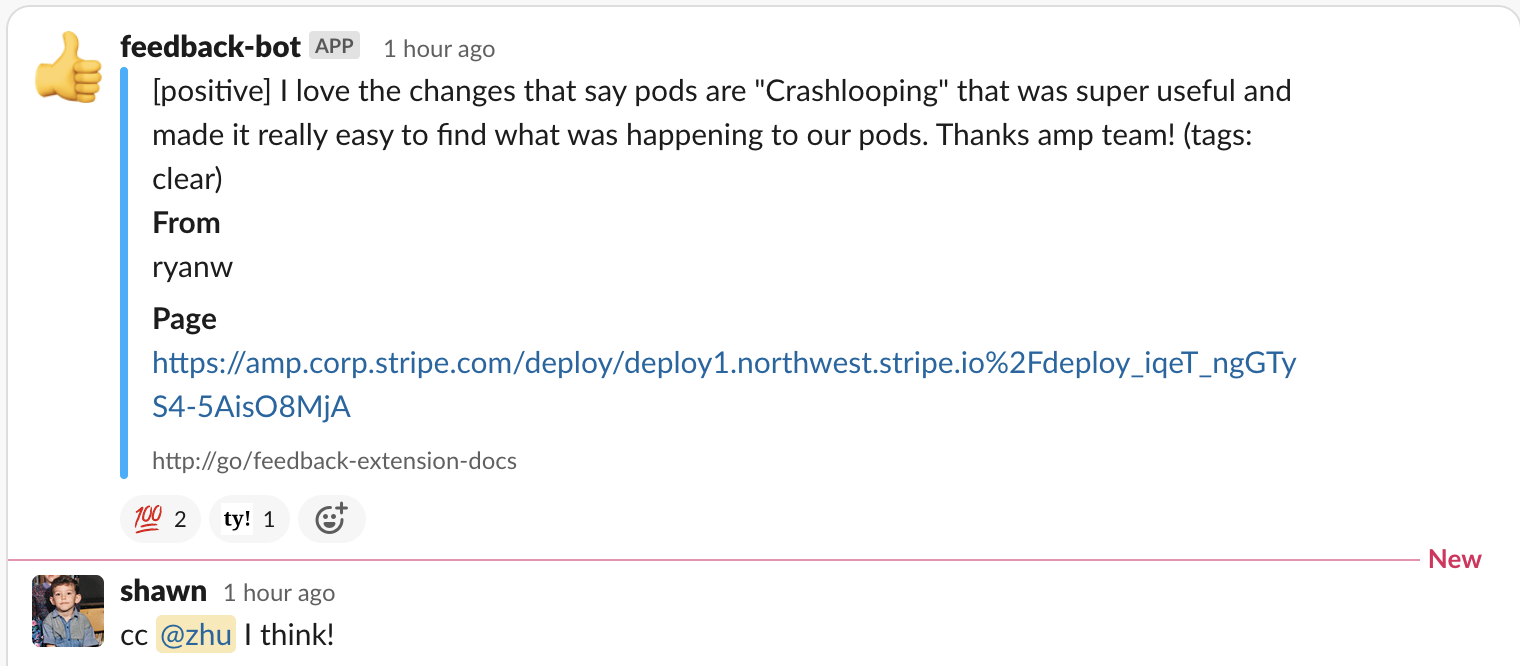1520x666 pixels.
Task: Click the ryanw submitter name
Action: [192, 268]
